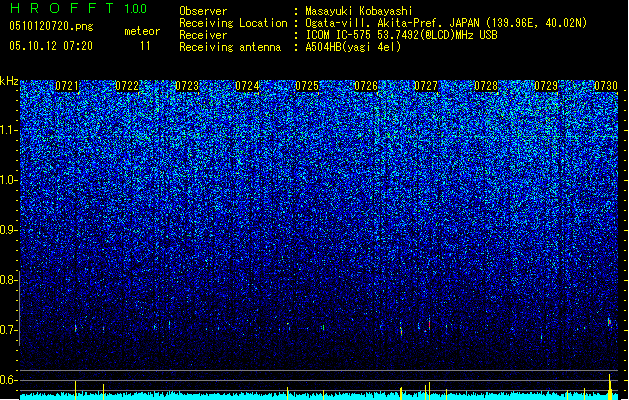Screen dimensions: 629x400
Task: Click the 0723 time marker
Action: point(187,86)
